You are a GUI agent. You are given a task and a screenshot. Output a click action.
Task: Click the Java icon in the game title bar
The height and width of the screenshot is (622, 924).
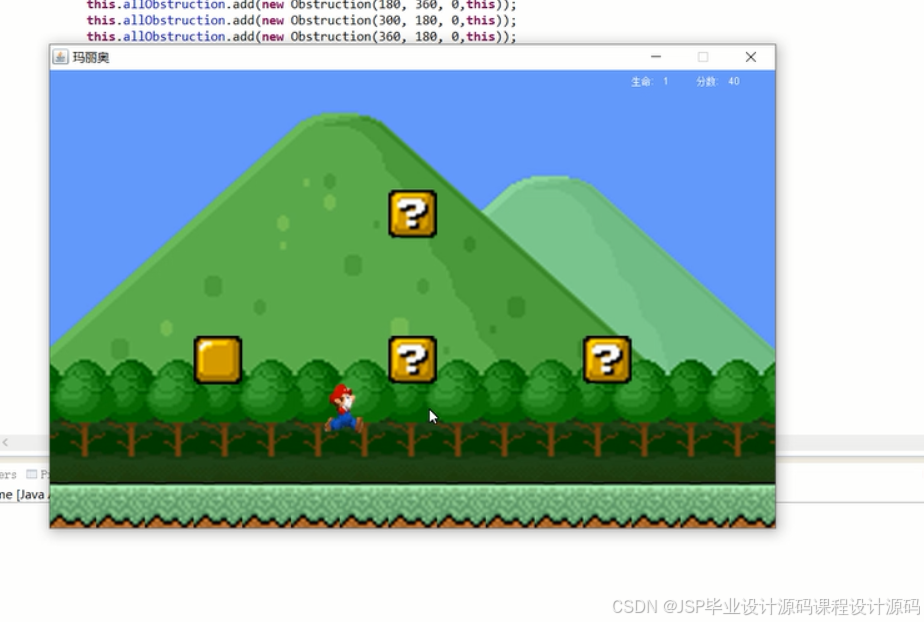pyautogui.click(x=60, y=57)
